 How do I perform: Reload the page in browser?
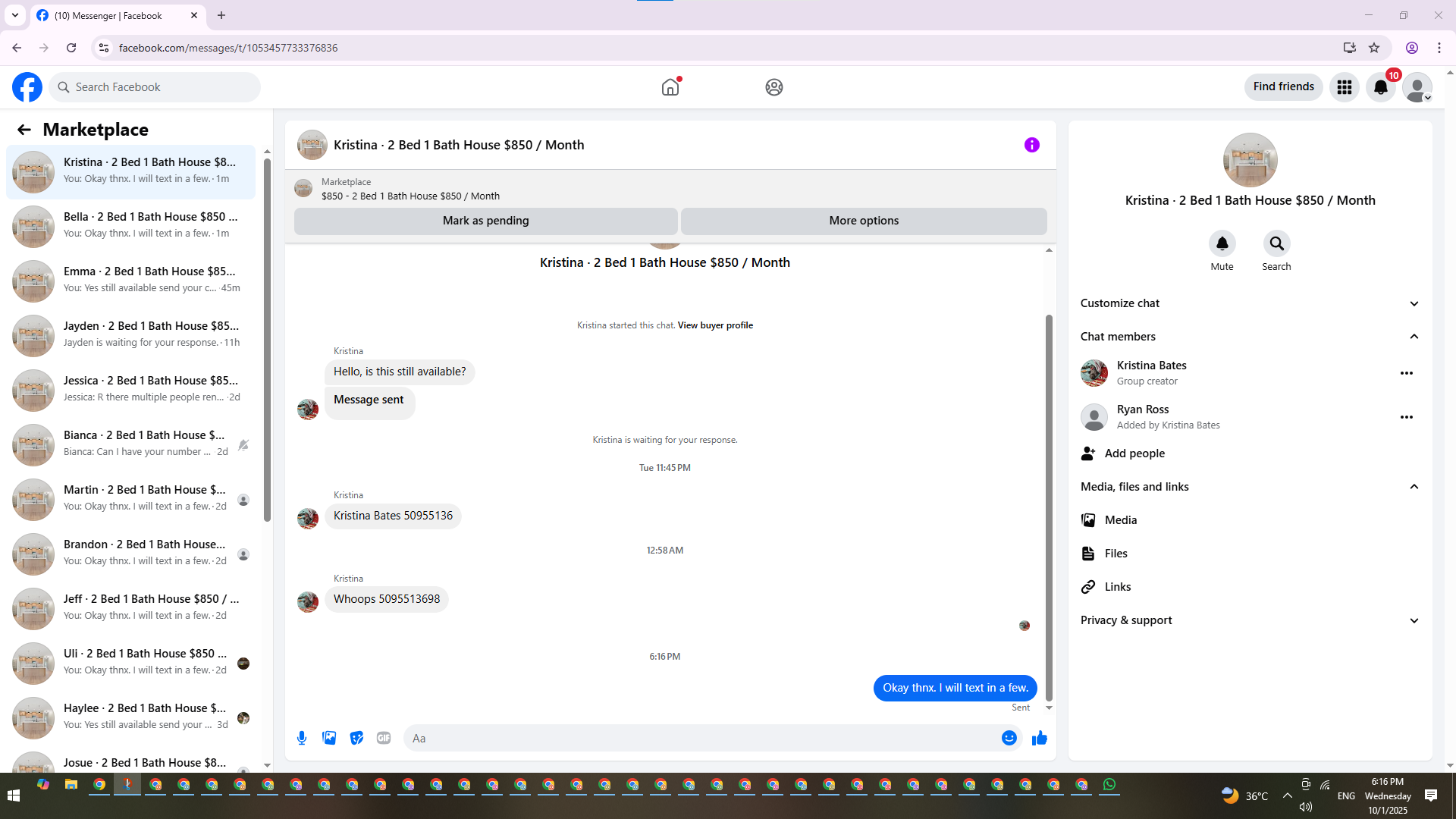point(71,48)
